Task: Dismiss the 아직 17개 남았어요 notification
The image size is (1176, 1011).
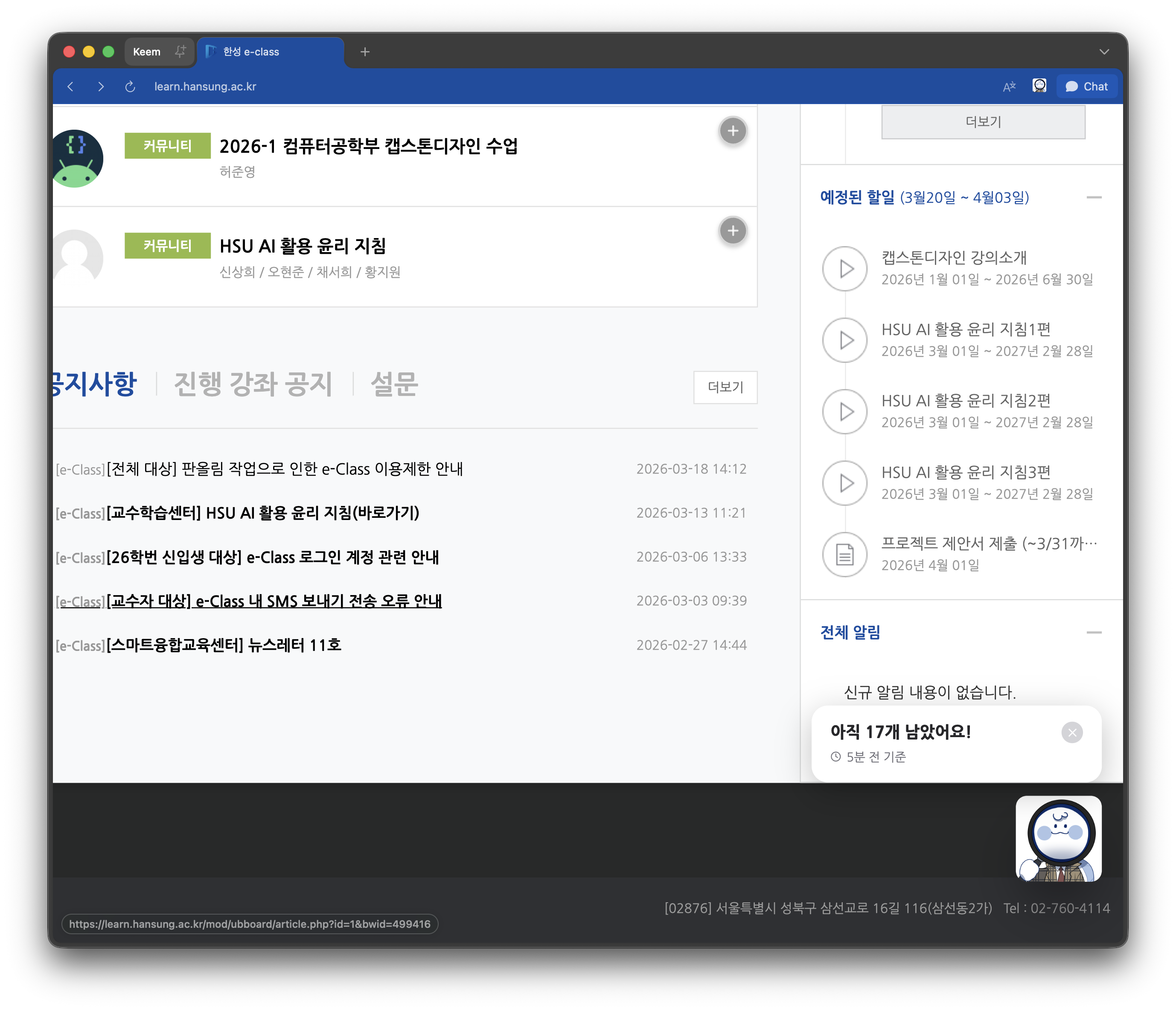Action: point(1072,732)
